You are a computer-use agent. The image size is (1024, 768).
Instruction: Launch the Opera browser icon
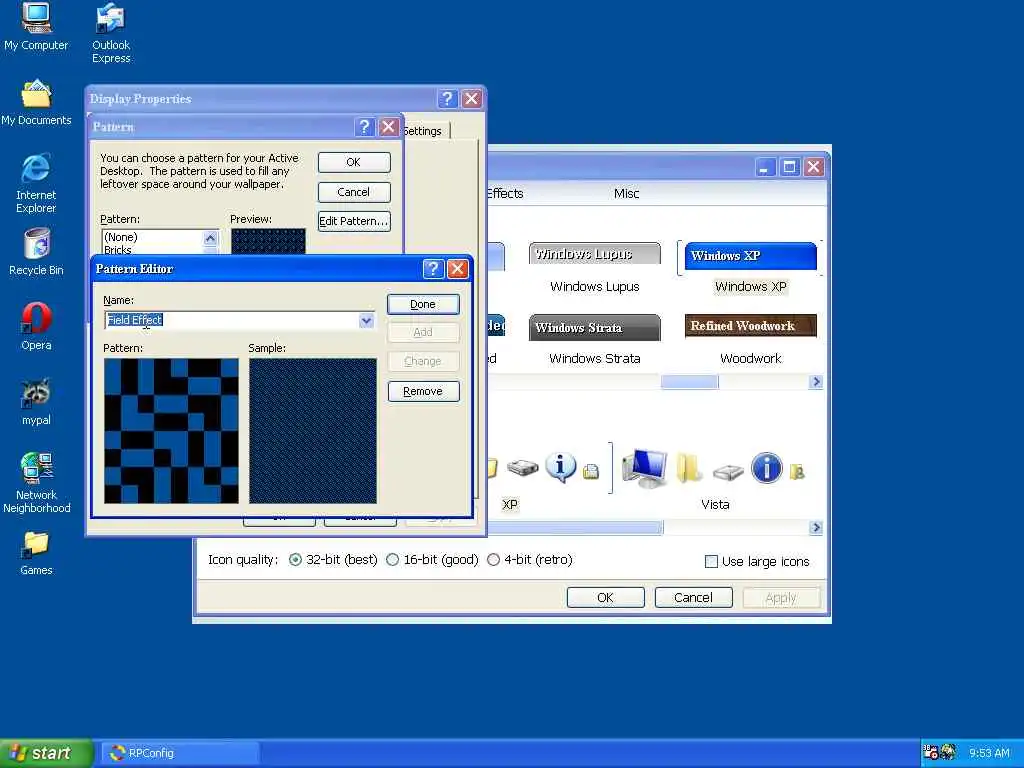click(36, 327)
